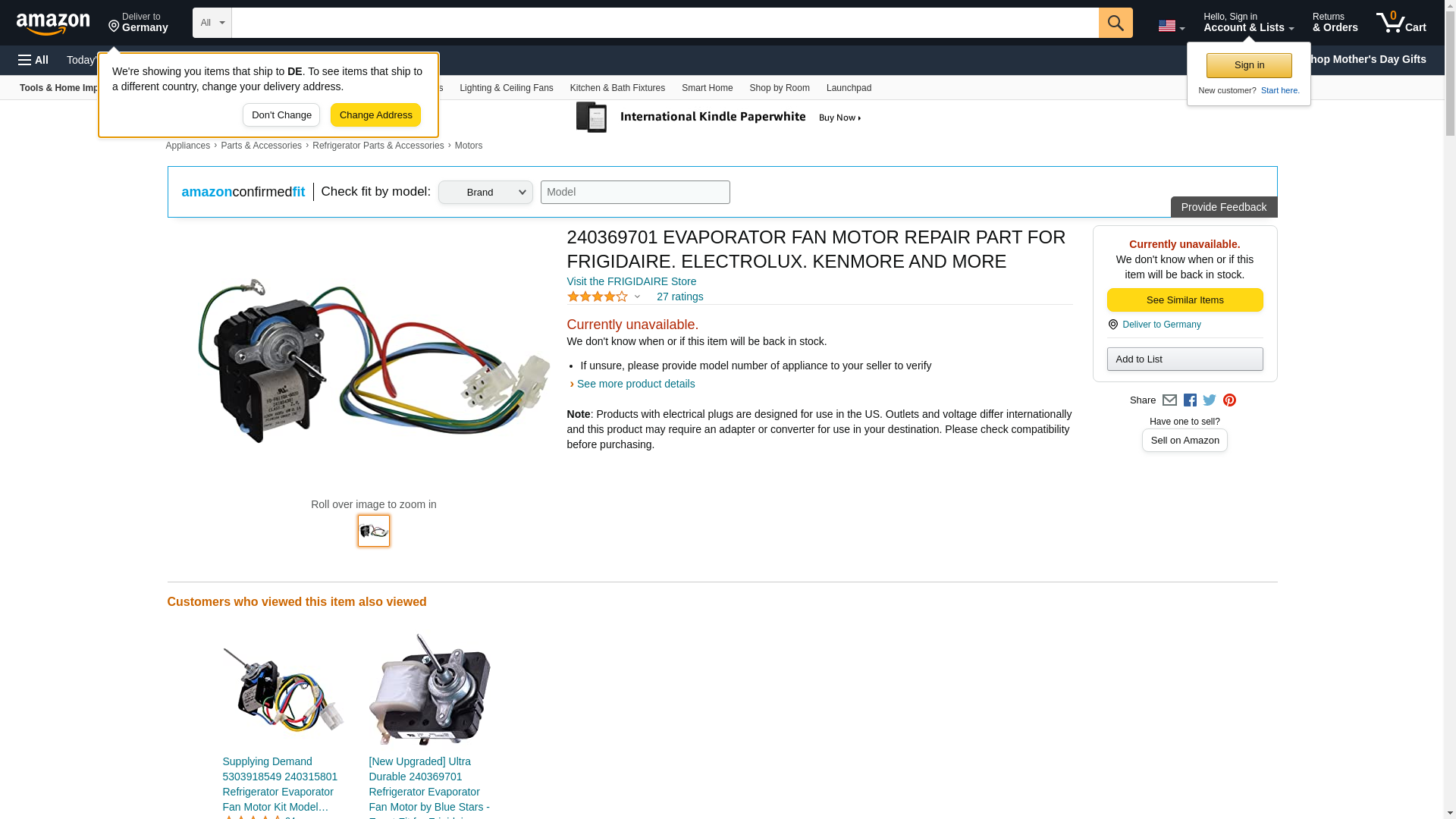The image size is (1456, 819).
Task: Click the search magnifier button
Action: tap(1116, 23)
